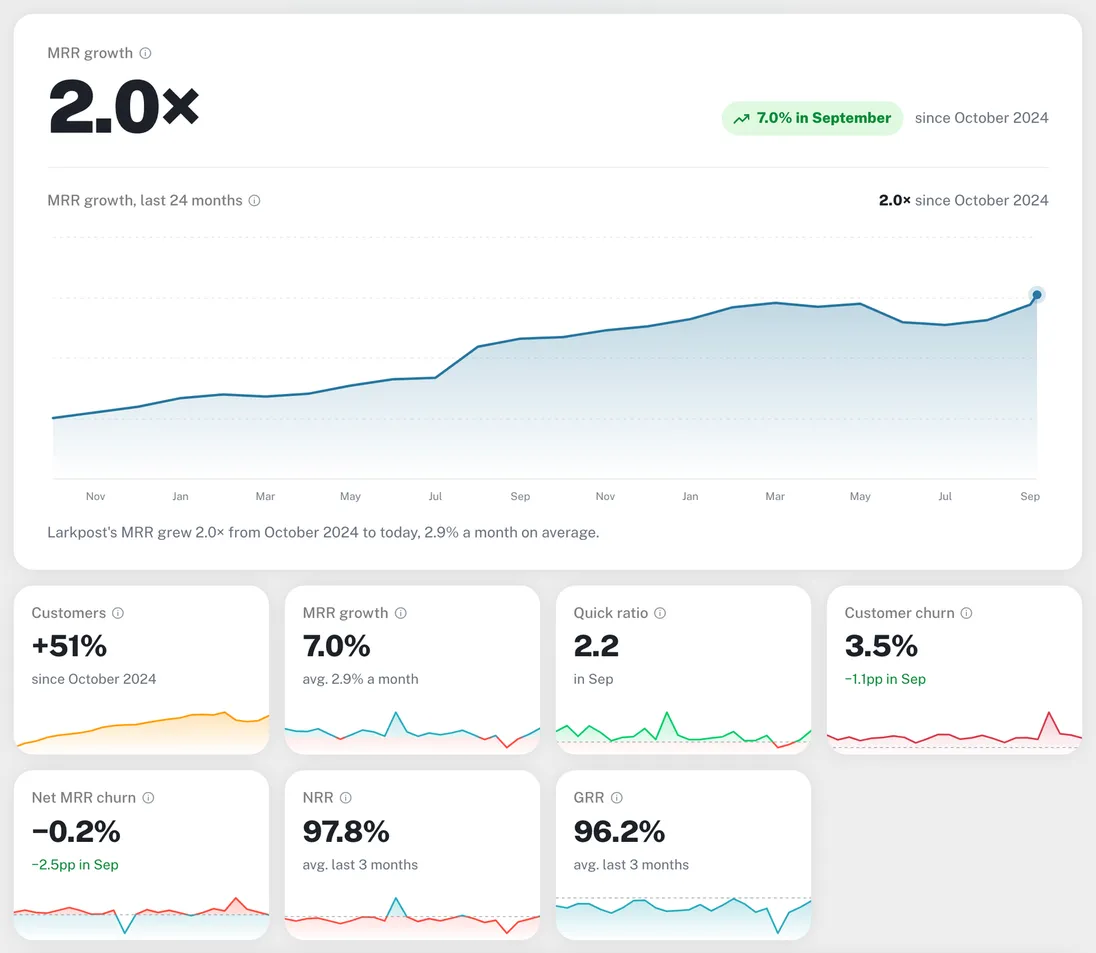Viewport: 1096px width, 953px height.
Task: Click '−1.1pp in Sep' on Customer churn card
Action: [x=885, y=680]
